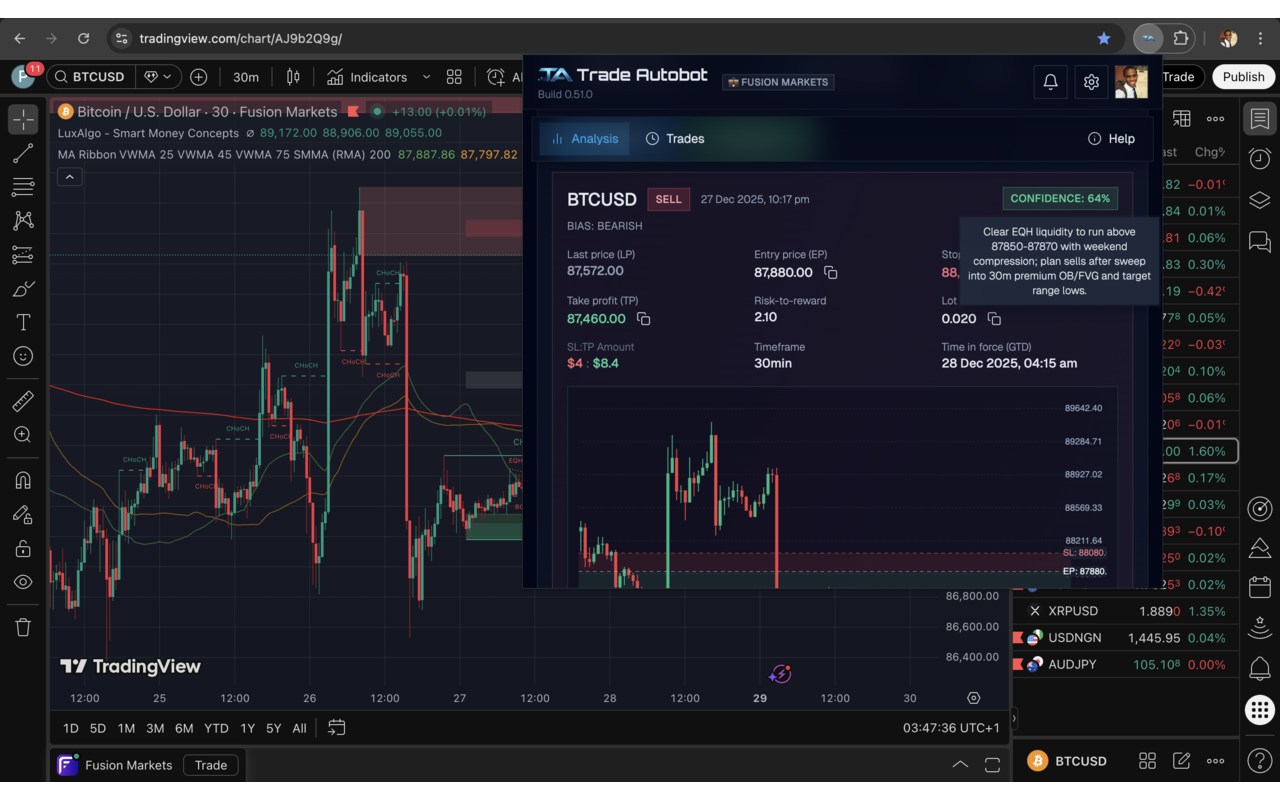This screenshot has width=1280, height=800.
Task: Open the watchlist panel icon
Action: click(1260, 119)
